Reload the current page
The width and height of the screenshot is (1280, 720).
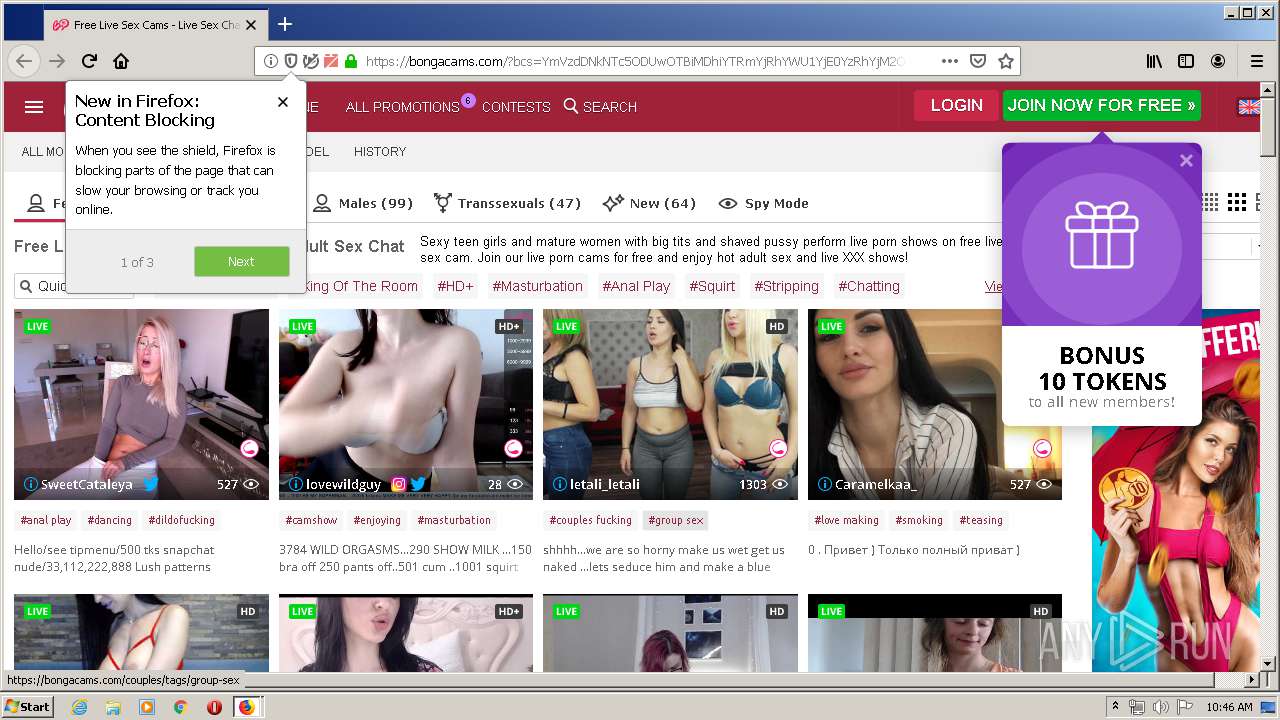pos(89,61)
